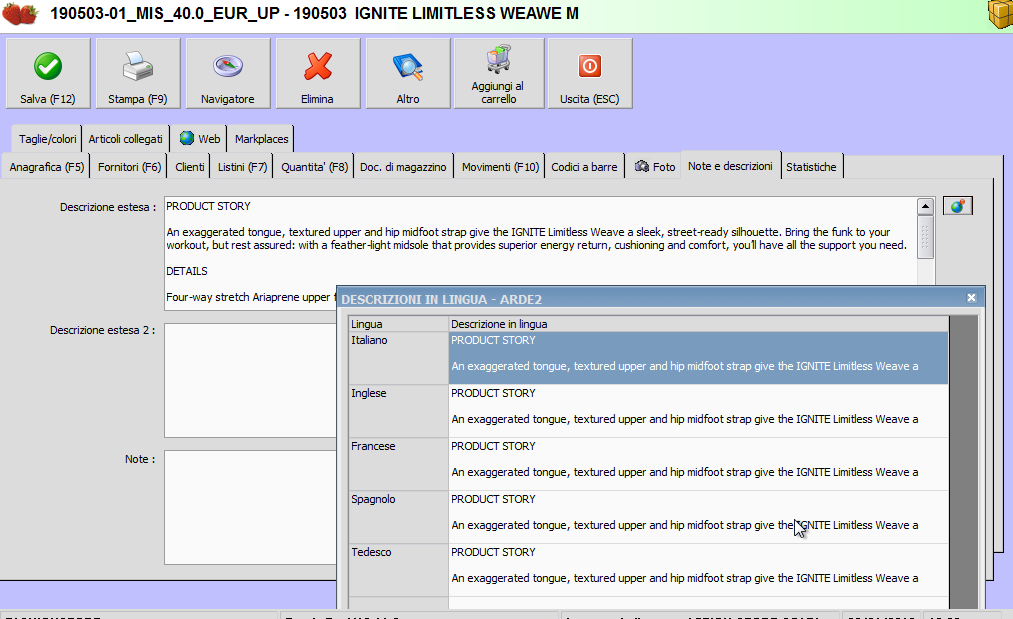
Task: Close the Descrizioni in lingua popup
Action: [971, 298]
